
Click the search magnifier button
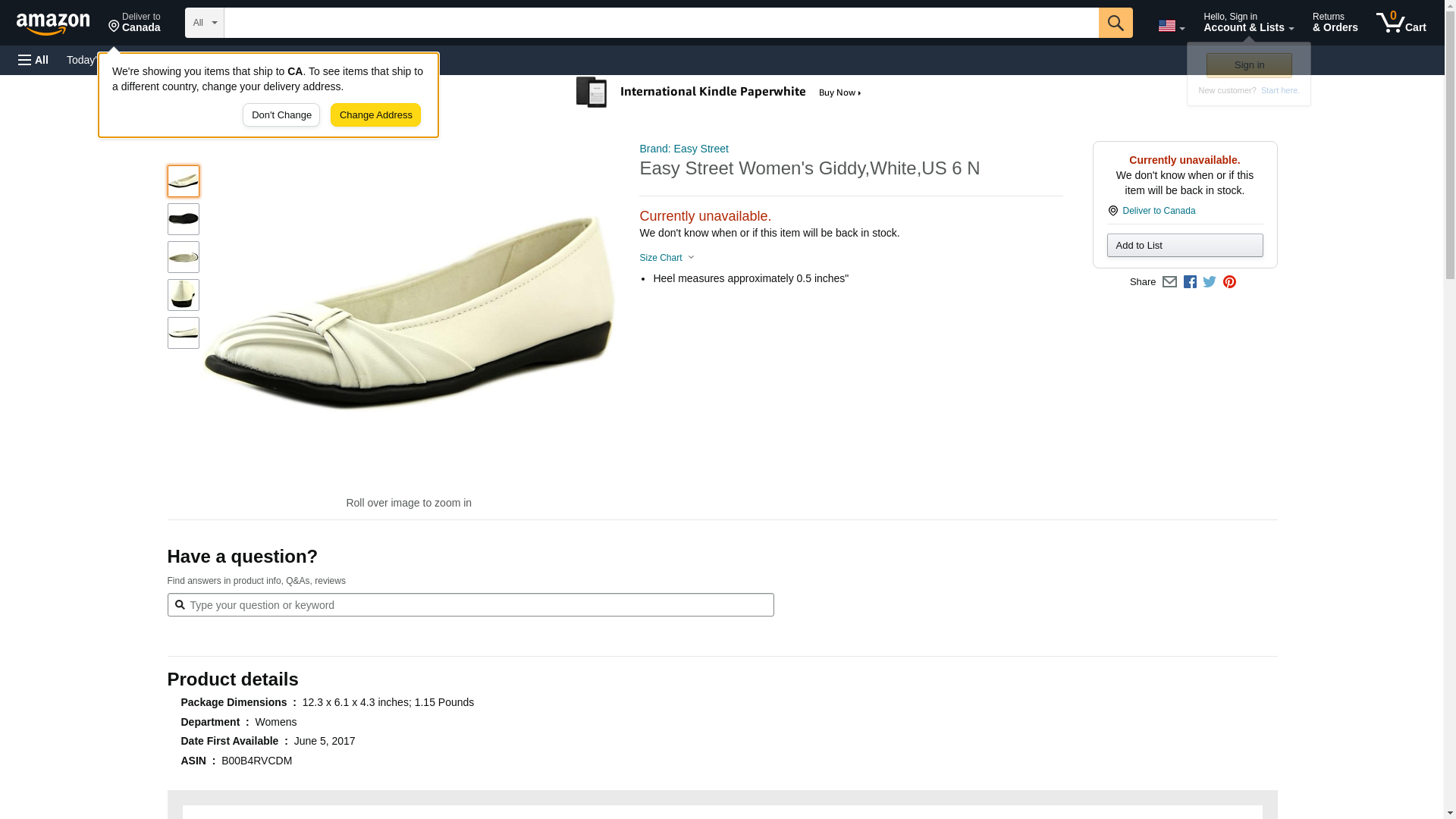pyautogui.click(x=1115, y=23)
